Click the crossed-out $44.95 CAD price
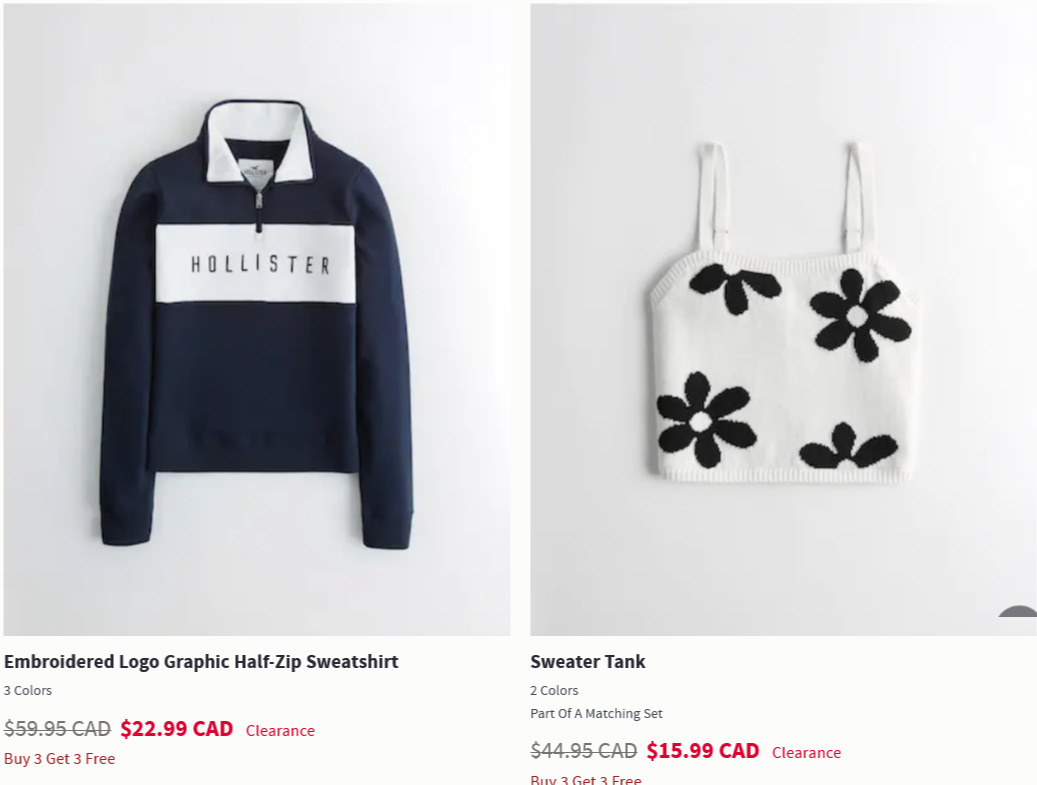 pyautogui.click(x=583, y=751)
